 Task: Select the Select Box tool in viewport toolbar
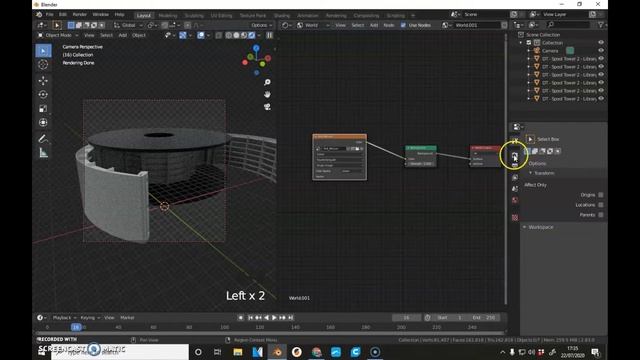point(43,51)
